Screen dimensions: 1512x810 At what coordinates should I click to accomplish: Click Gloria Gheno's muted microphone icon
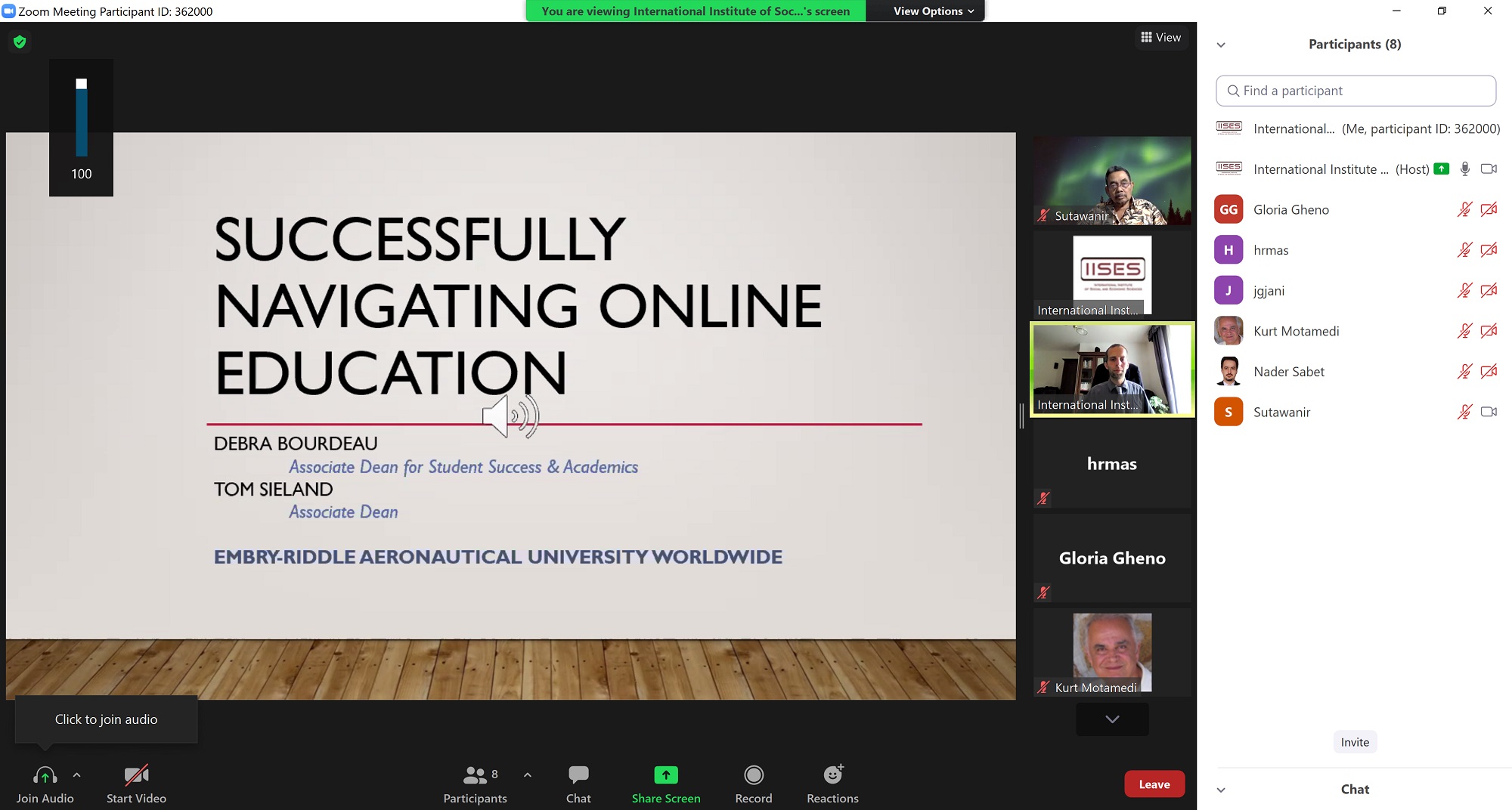1465,209
